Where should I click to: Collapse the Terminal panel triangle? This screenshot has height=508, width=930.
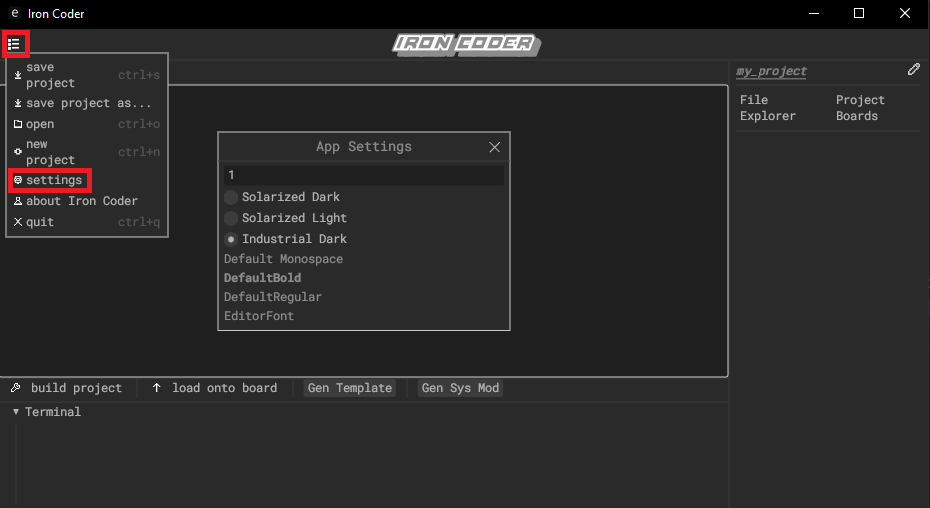click(16, 412)
